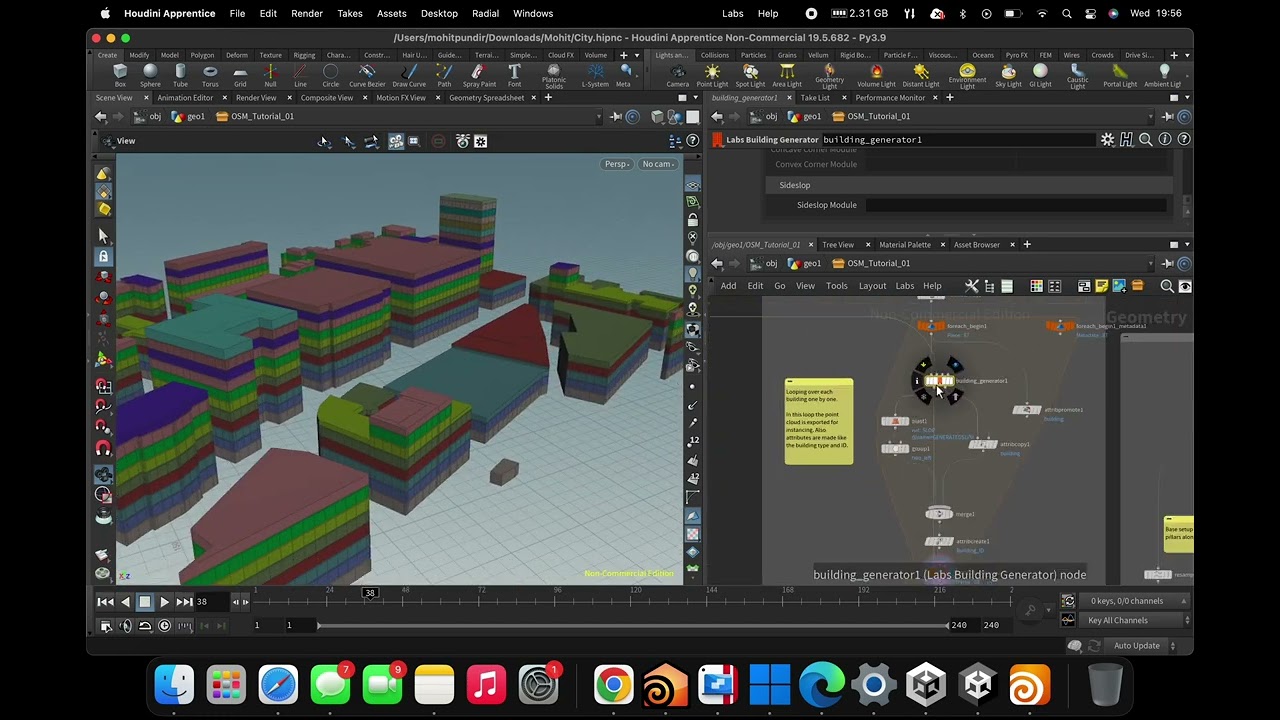
Task: Pick the Torus shelf tool
Action: (210, 75)
